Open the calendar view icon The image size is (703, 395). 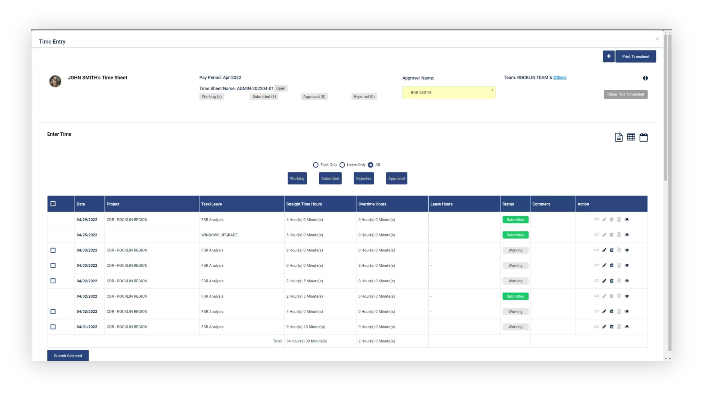point(643,137)
